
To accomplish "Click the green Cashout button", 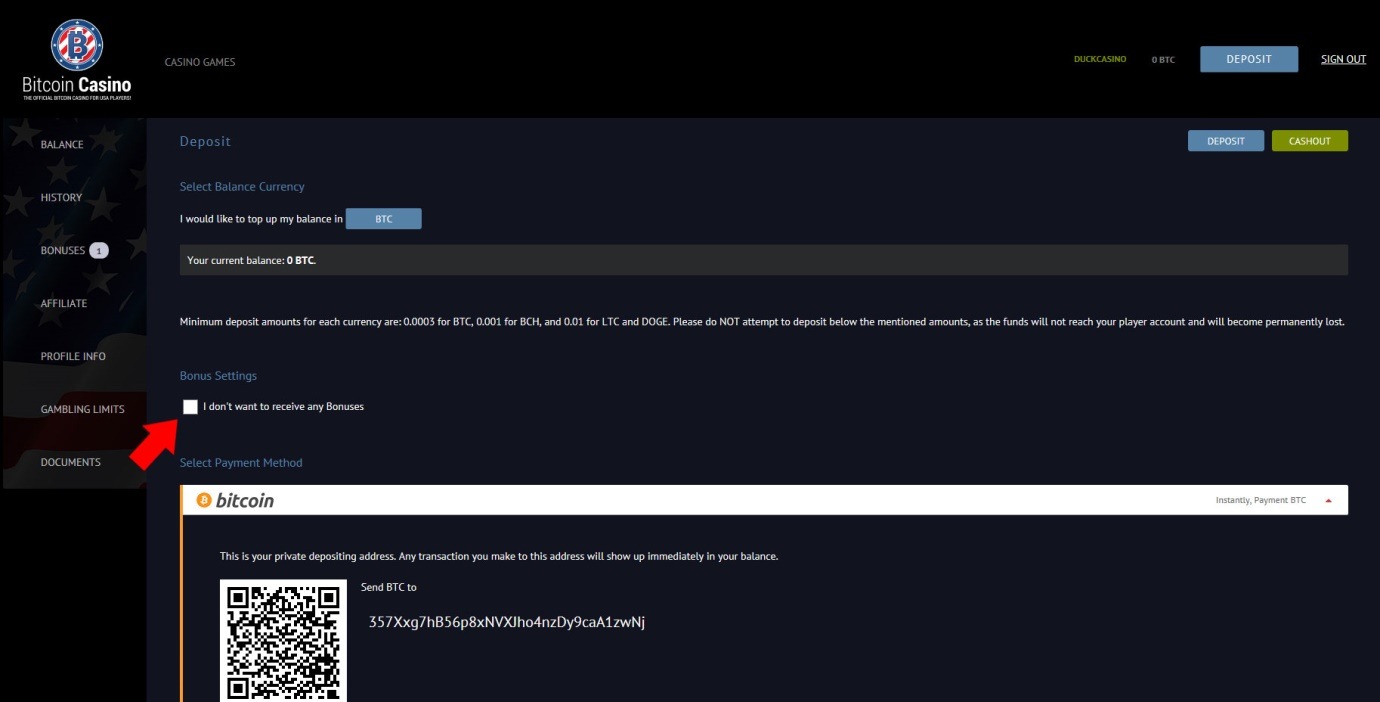I will click(1309, 141).
